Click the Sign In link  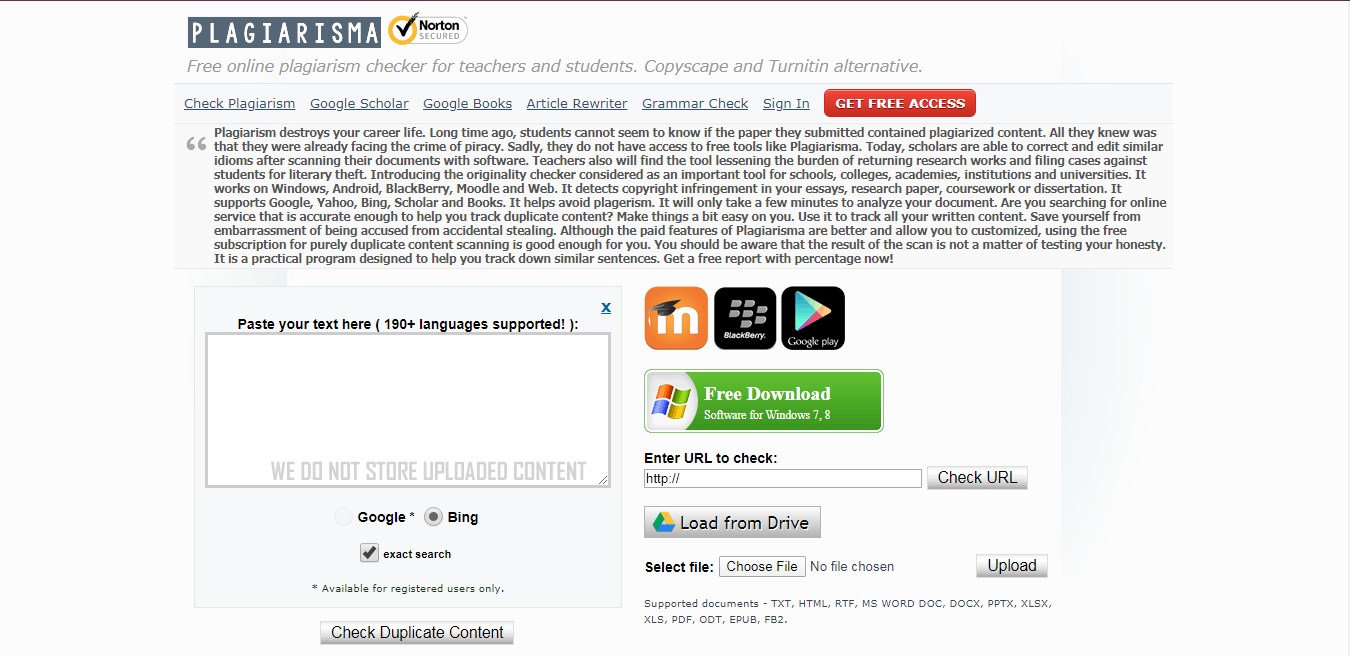[x=786, y=104]
